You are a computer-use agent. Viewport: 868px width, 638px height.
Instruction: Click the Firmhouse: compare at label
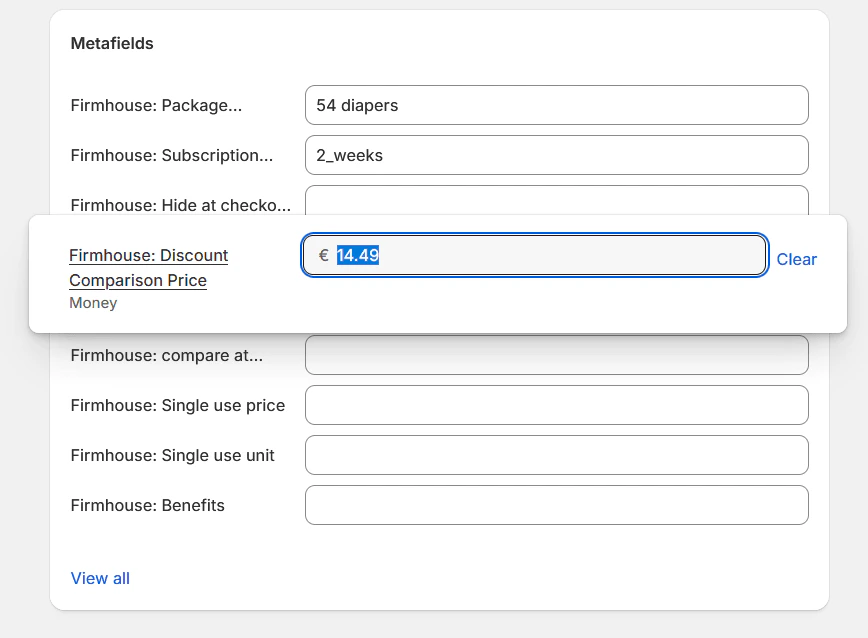click(166, 355)
